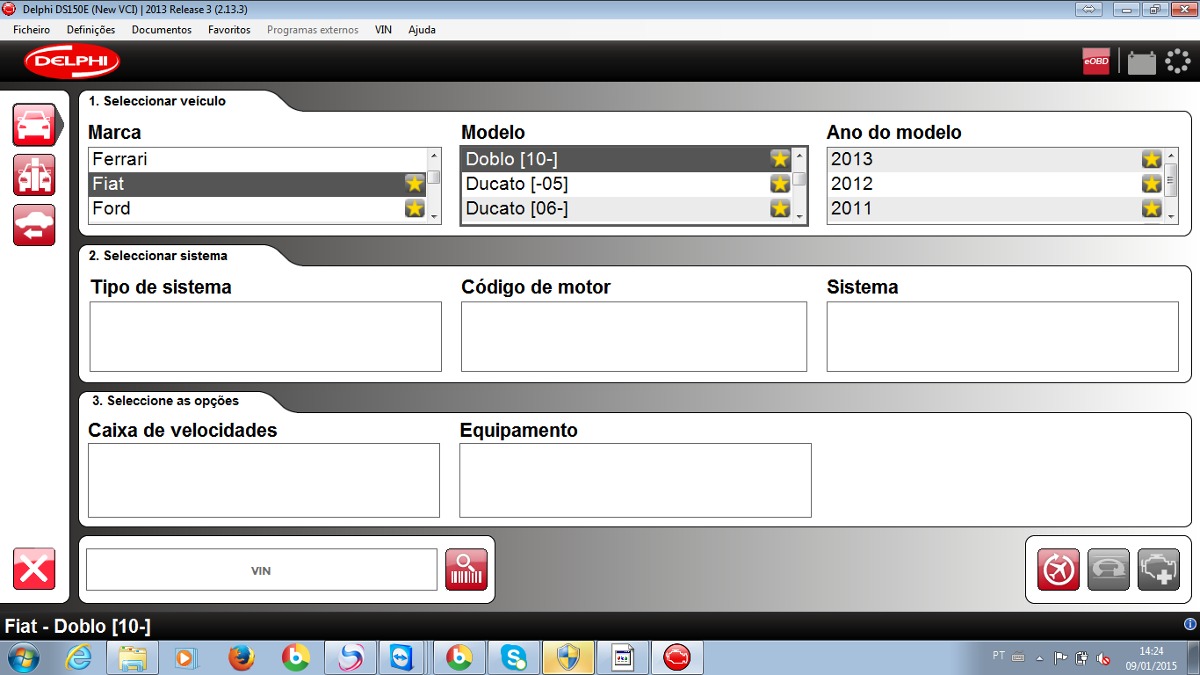Viewport: 1200px width, 675px height.
Task: Click the Código de motor list box
Action: point(634,337)
